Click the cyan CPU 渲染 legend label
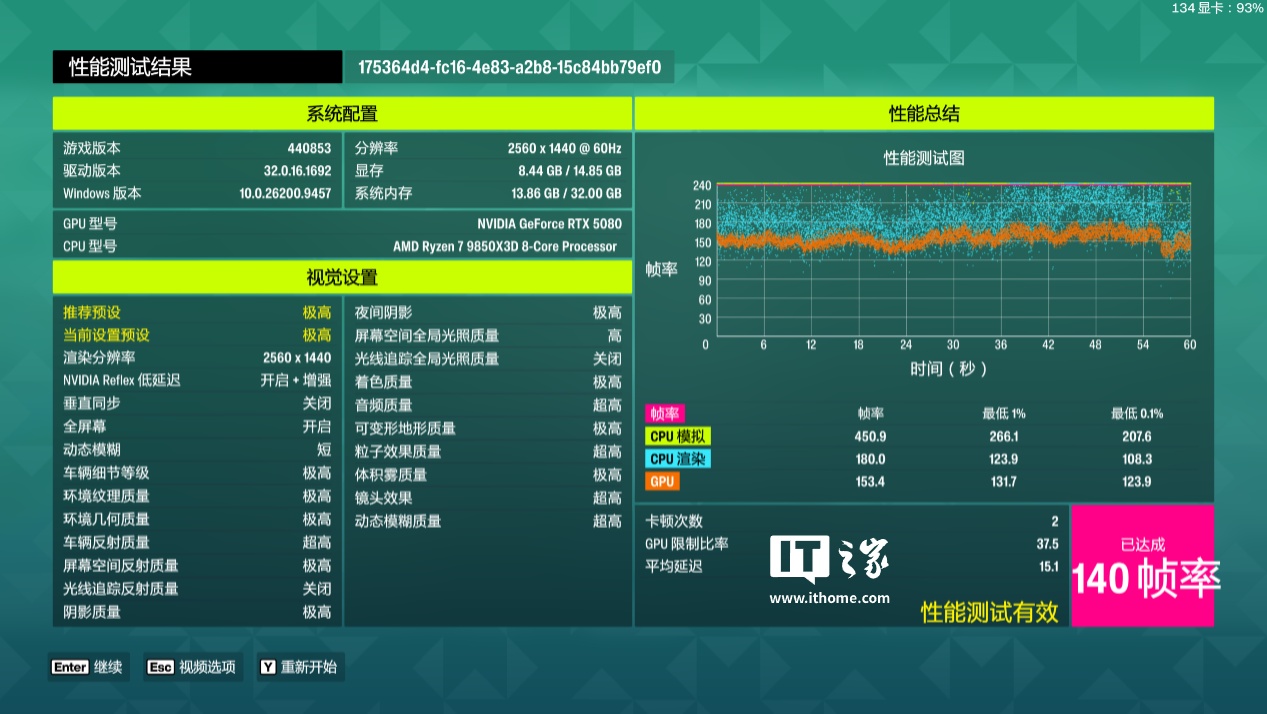Image resolution: width=1267 pixels, height=714 pixels. pyautogui.click(x=679, y=459)
